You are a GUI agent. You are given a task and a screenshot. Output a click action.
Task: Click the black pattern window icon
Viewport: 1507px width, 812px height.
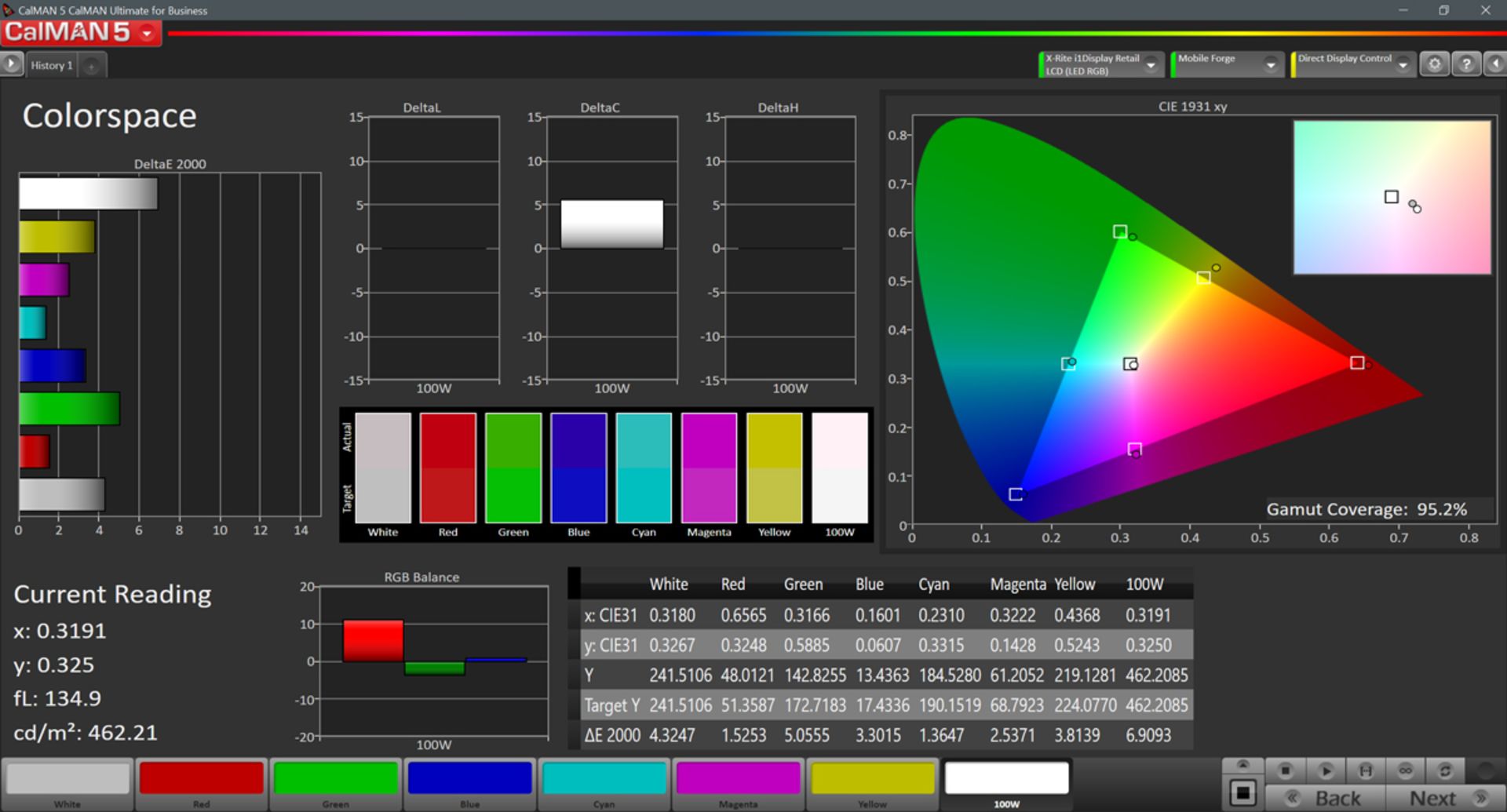[1242, 792]
